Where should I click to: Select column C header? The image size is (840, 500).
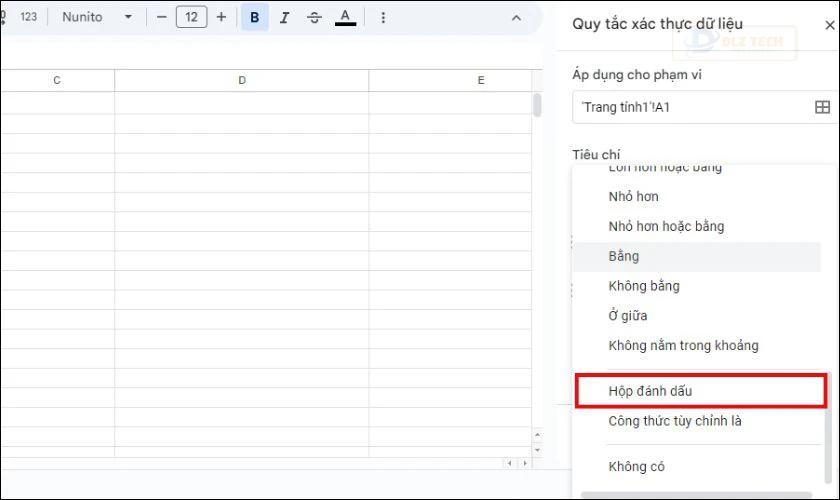pyautogui.click(x=57, y=80)
